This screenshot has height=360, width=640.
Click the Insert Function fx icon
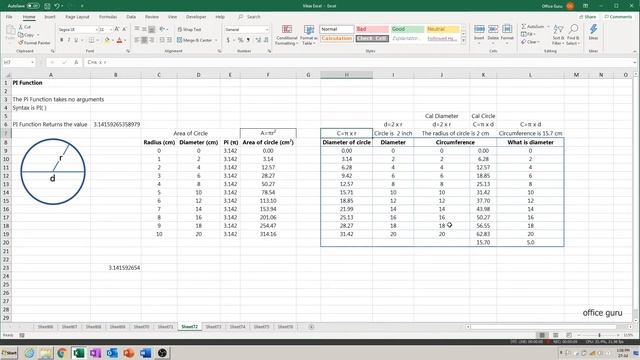coord(76,62)
